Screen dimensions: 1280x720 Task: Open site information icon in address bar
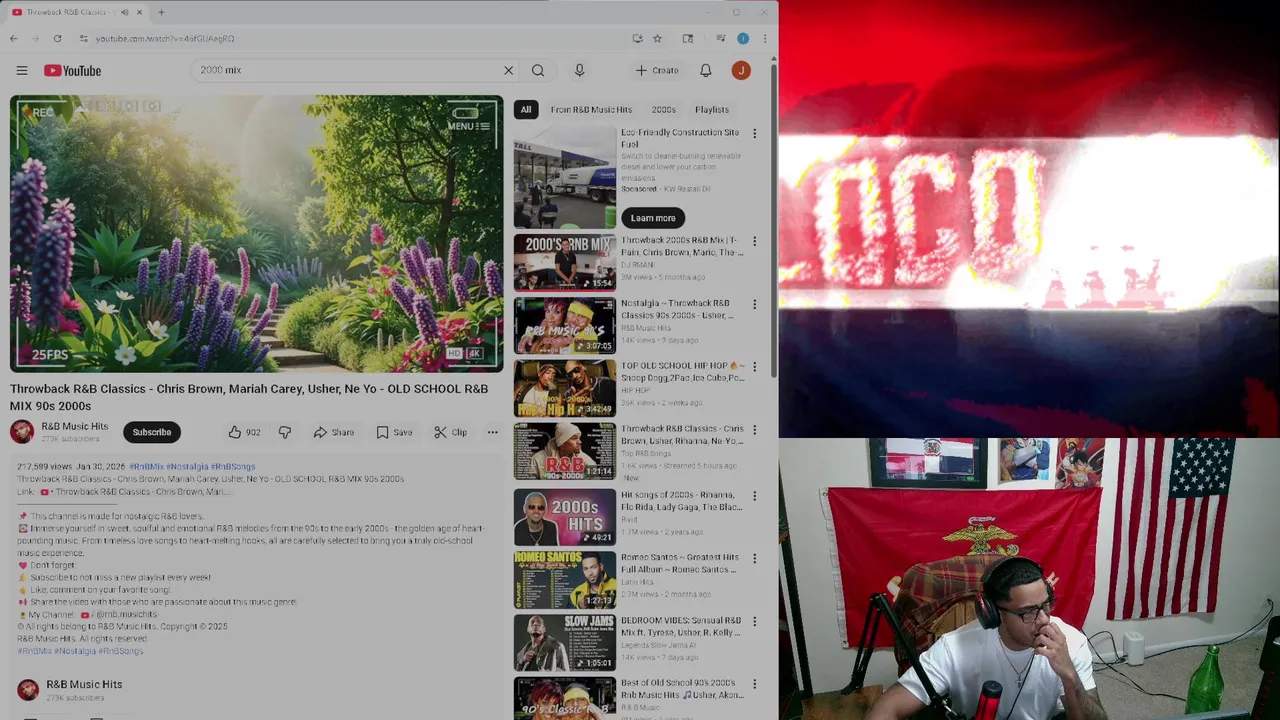pos(84,38)
